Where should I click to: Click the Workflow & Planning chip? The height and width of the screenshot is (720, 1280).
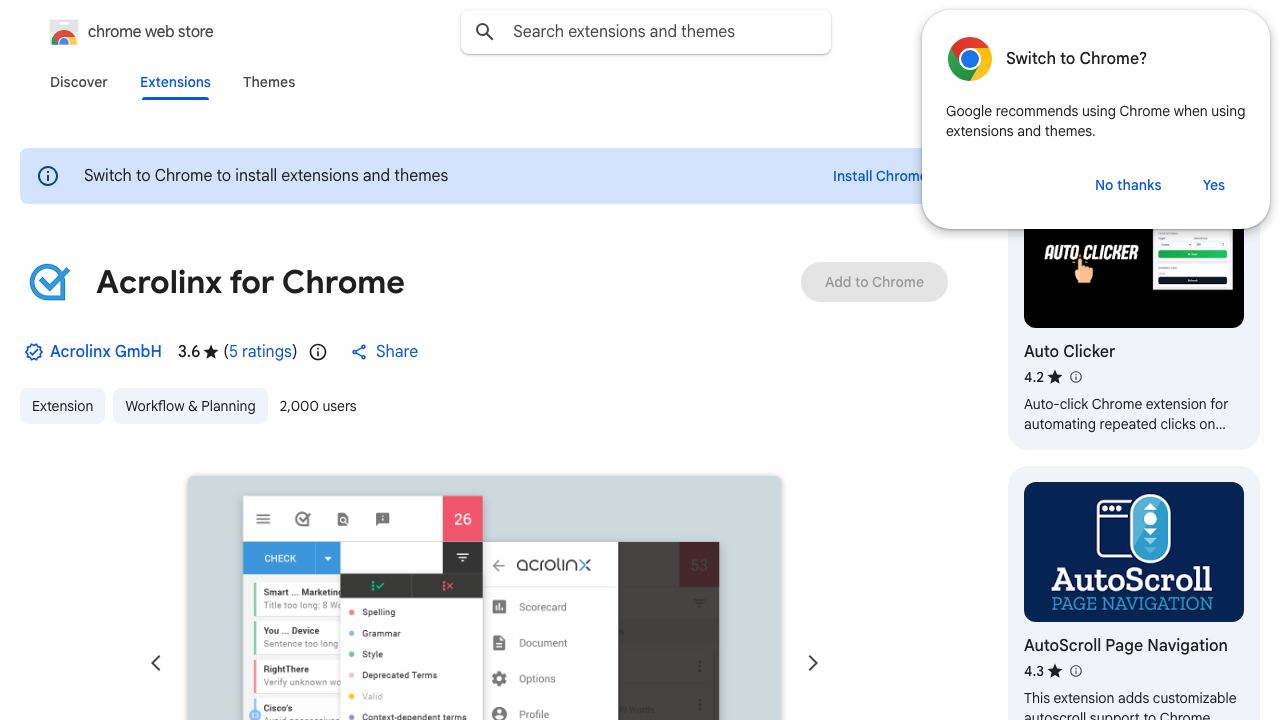click(x=190, y=406)
